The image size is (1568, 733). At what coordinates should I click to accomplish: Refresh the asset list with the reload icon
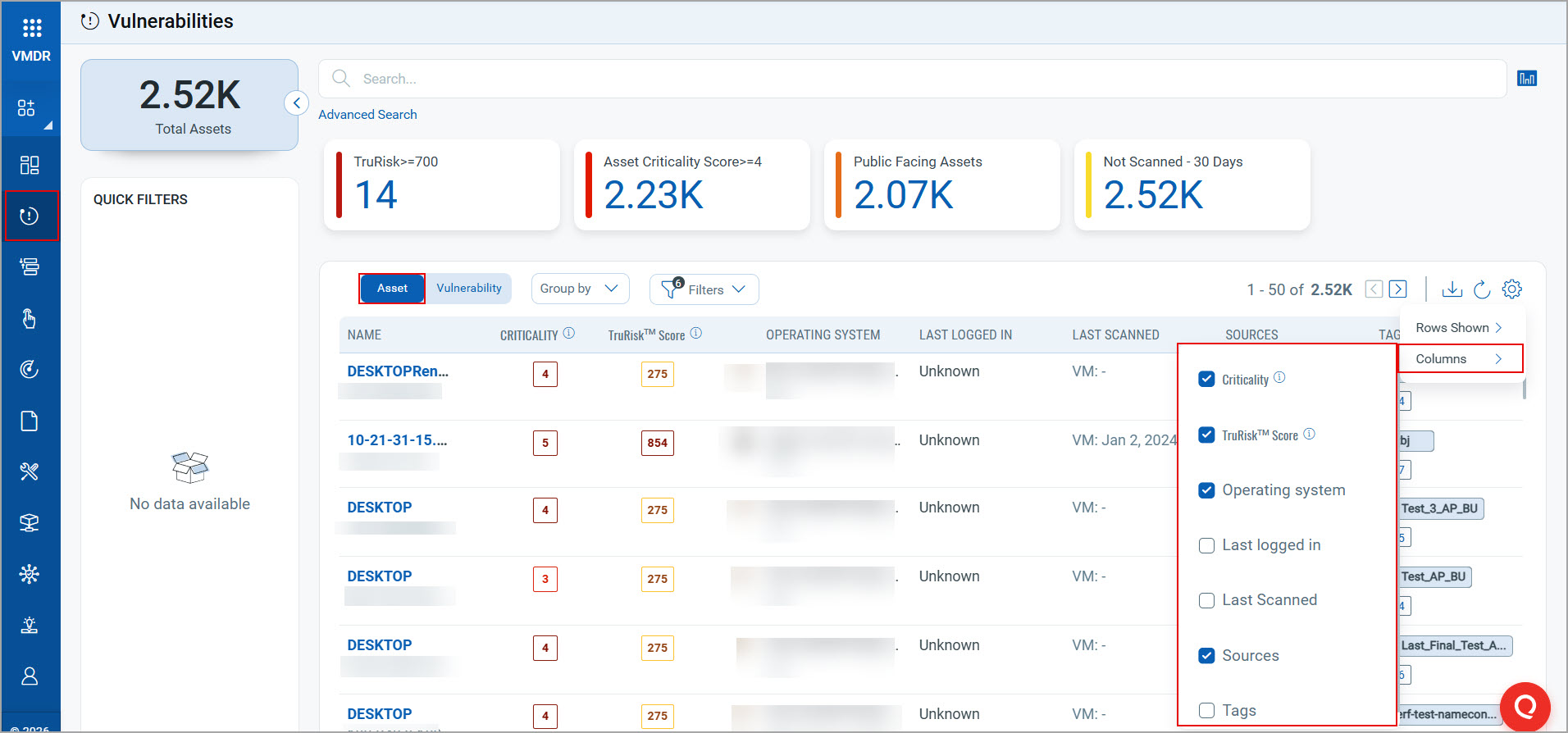1482,289
